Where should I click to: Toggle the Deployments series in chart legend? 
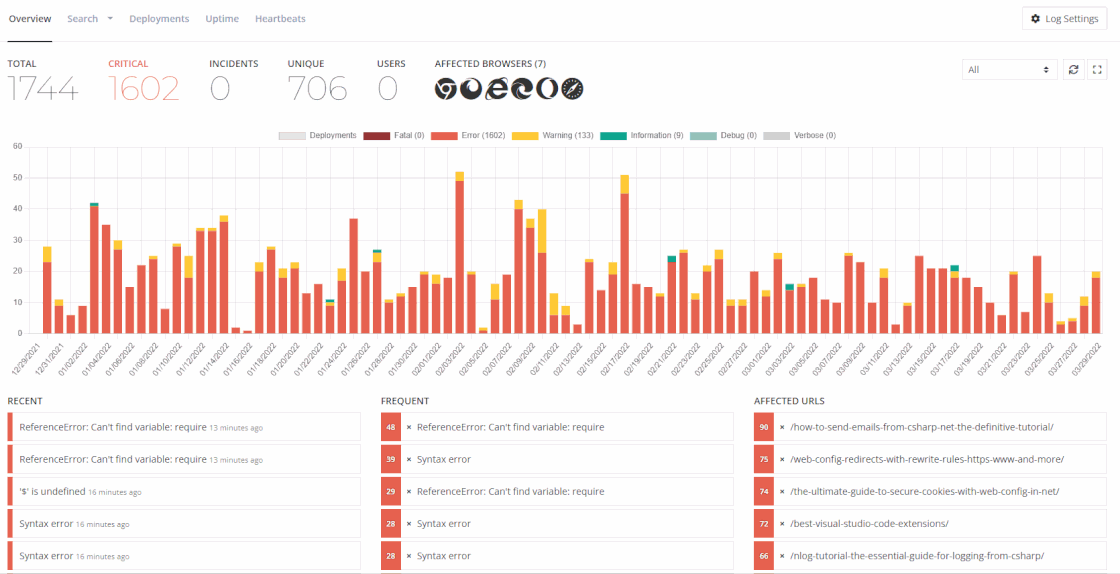(317, 135)
